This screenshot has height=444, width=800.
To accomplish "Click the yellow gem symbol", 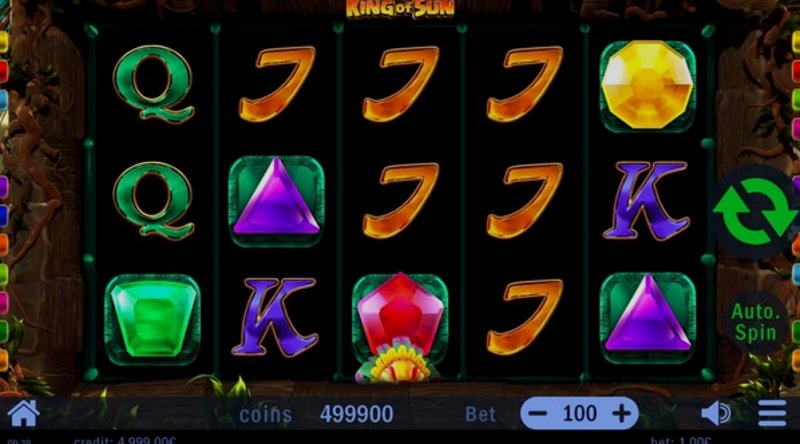I will (x=647, y=85).
